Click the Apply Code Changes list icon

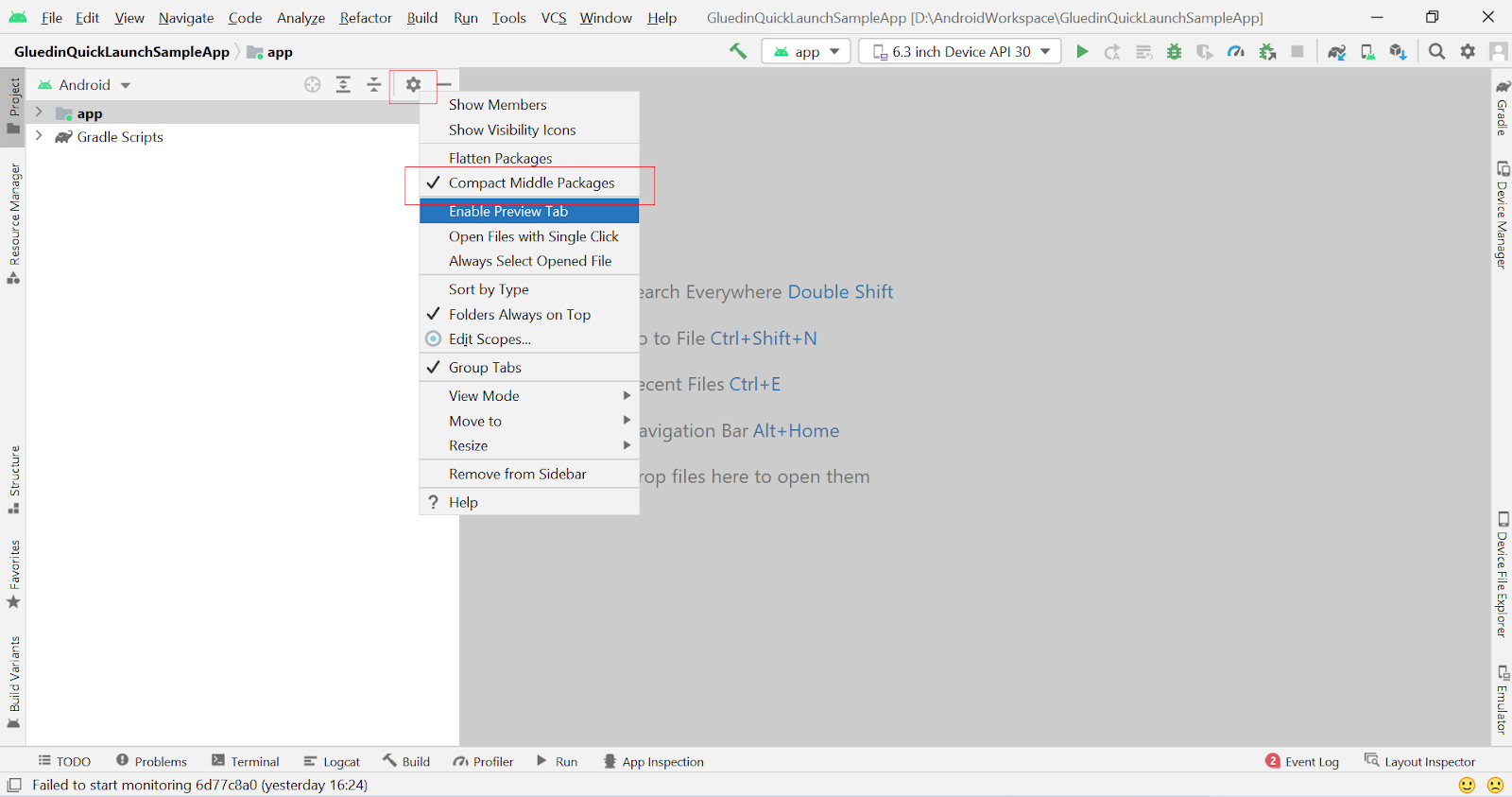(x=1143, y=51)
